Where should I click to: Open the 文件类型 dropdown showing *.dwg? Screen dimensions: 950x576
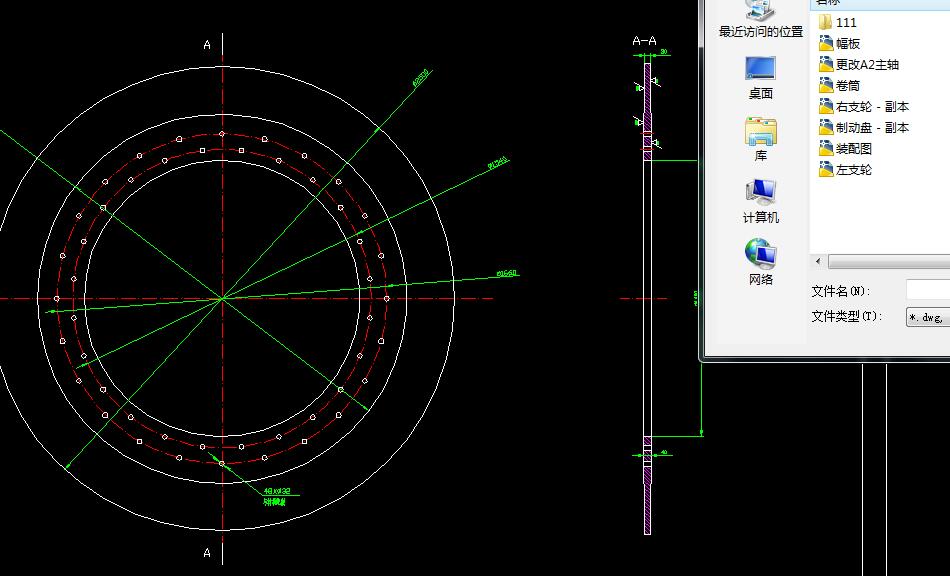point(928,317)
